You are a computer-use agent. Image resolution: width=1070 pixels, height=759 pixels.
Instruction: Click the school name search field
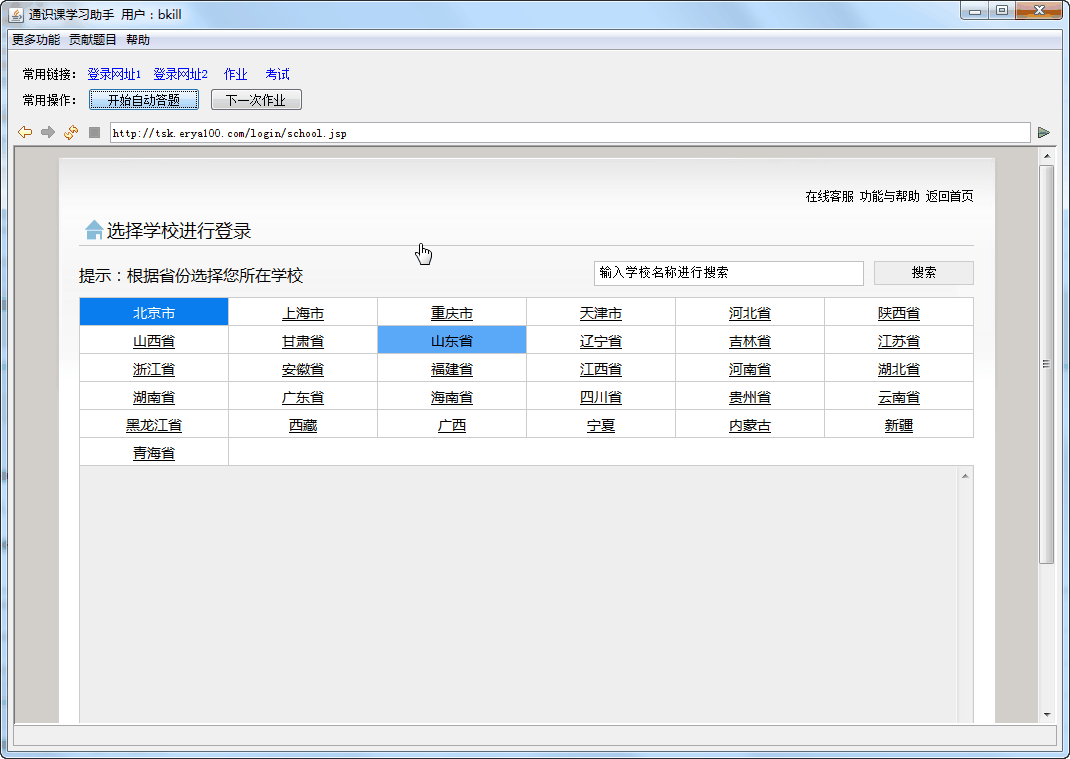(728, 273)
